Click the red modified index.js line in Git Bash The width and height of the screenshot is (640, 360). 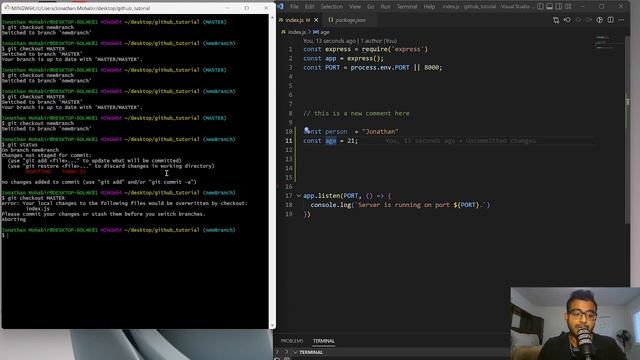[x=56, y=171]
